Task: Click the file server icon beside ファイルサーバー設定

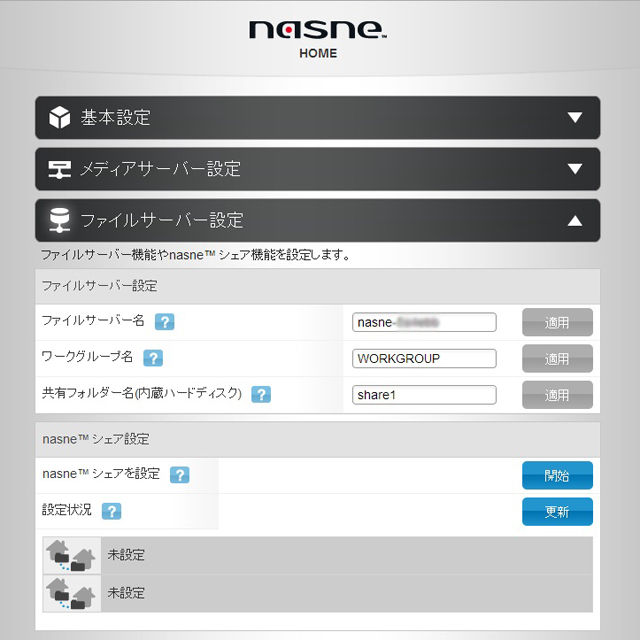Action: (x=60, y=220)
